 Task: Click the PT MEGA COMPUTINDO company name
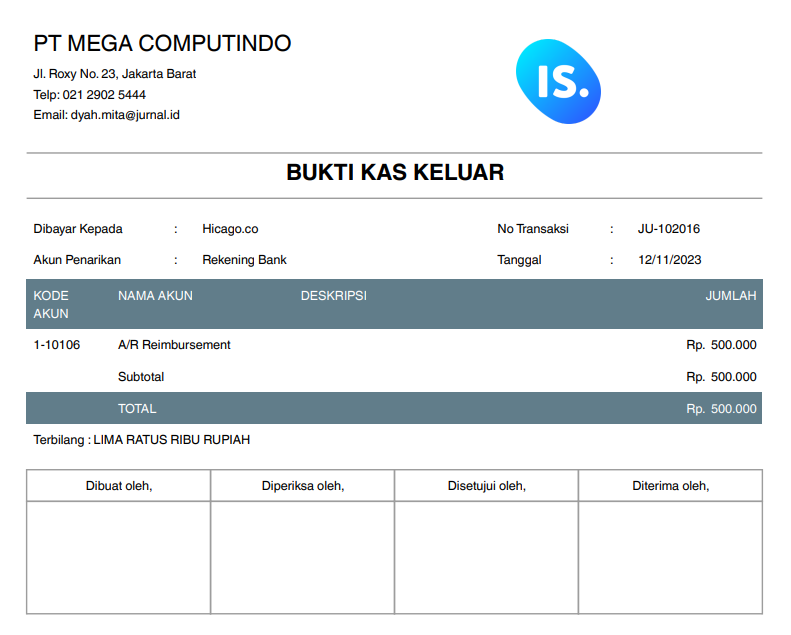click(162, 44)
